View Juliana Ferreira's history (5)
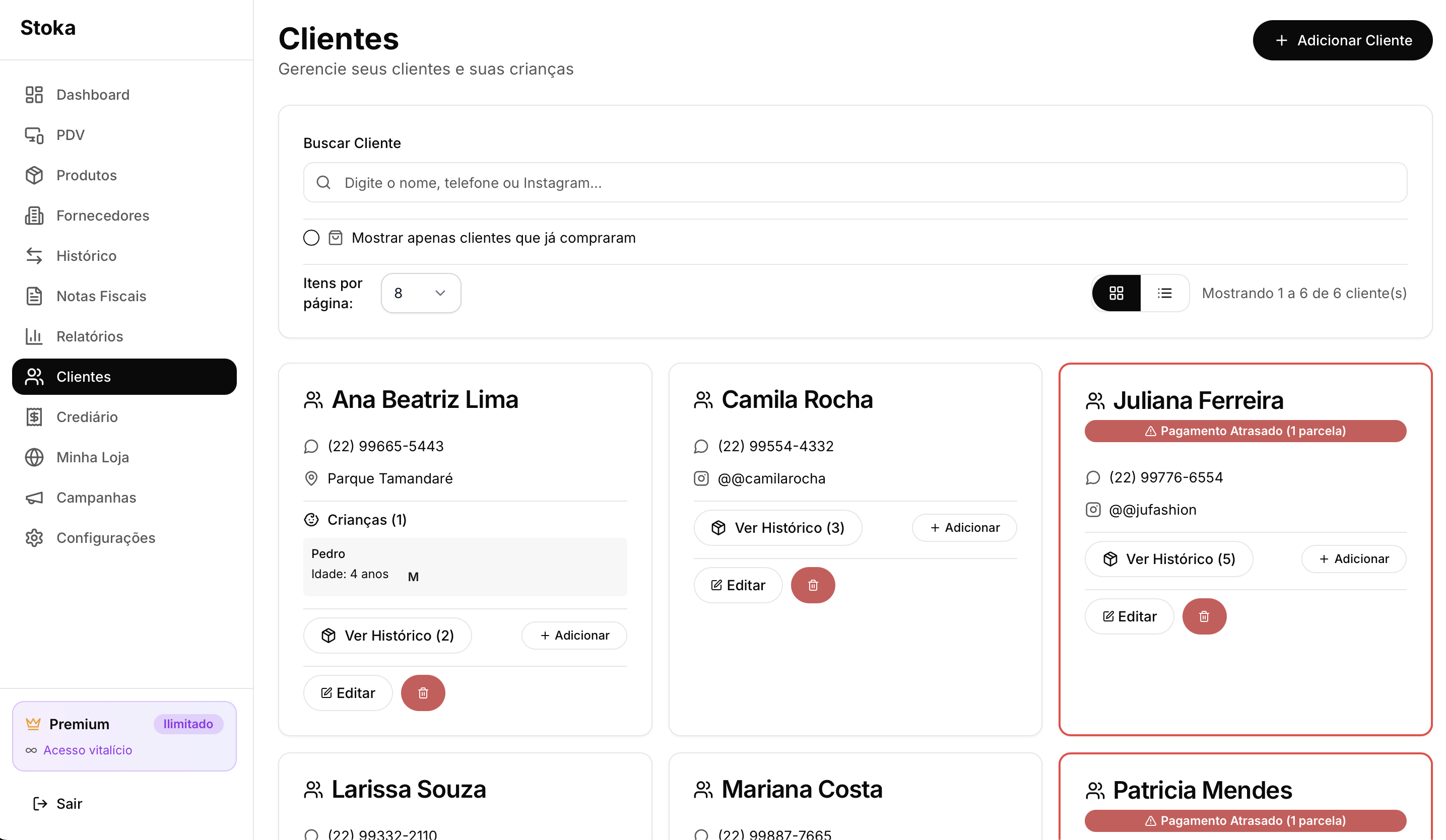 [1169, 558]
